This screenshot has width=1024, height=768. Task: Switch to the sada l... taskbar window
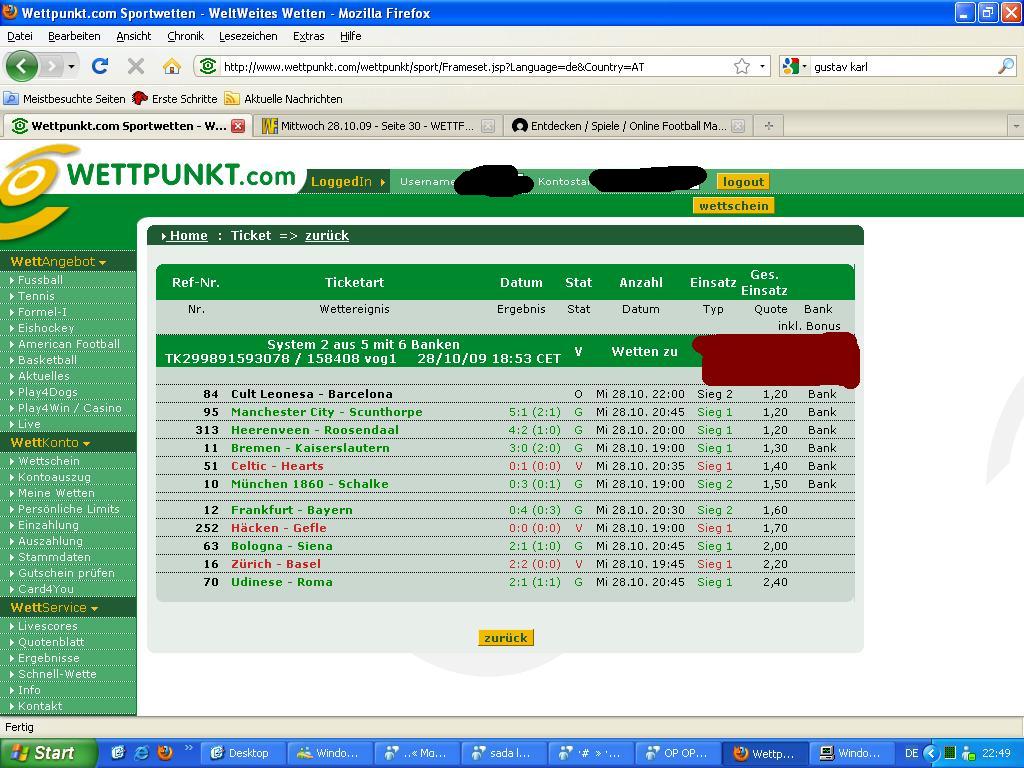pos(503,753)
